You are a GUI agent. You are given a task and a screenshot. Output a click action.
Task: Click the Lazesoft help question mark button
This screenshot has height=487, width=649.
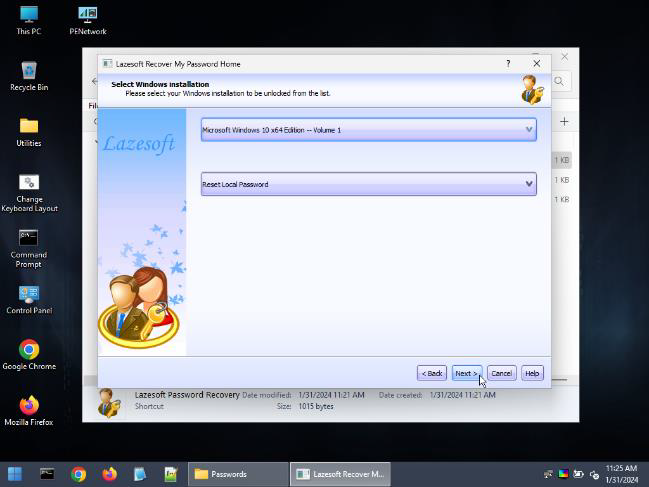508,63
